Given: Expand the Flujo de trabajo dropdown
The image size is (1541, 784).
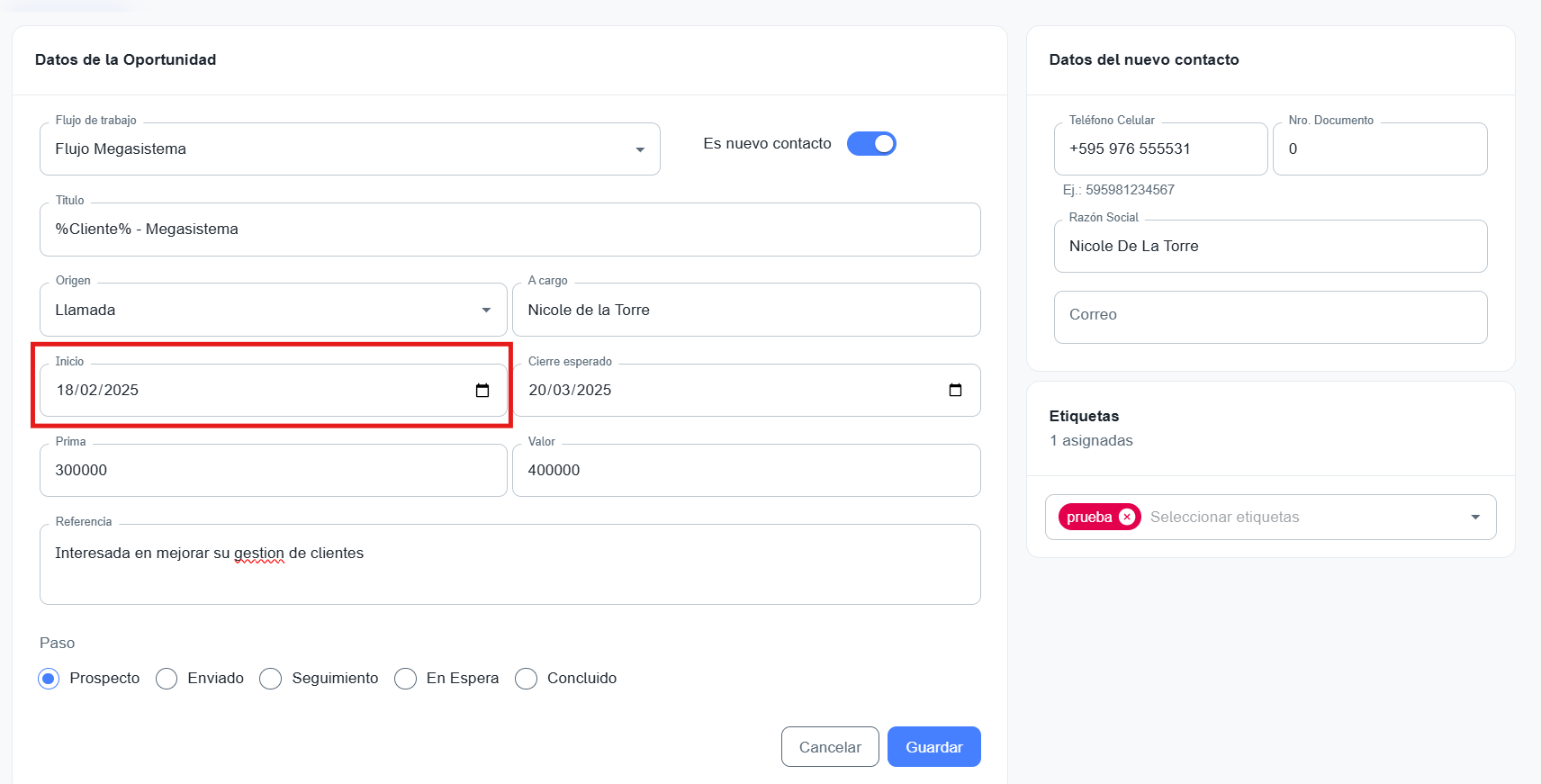Looking at the screenshot, I should tap(639, 149).
